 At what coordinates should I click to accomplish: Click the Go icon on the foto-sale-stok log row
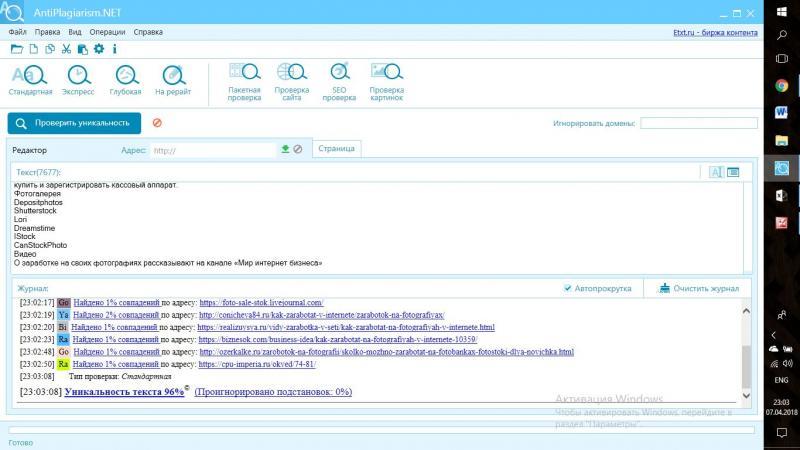point(63,303)
